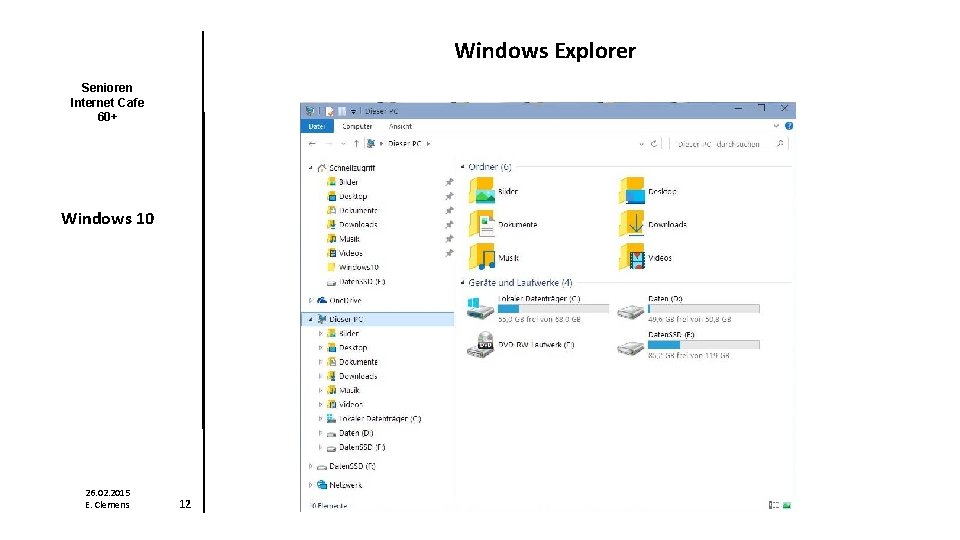The image size is (960, 540).
Task: Expand bottom DatenSSD (F:) tree node
Action: (x=310, y=466)
